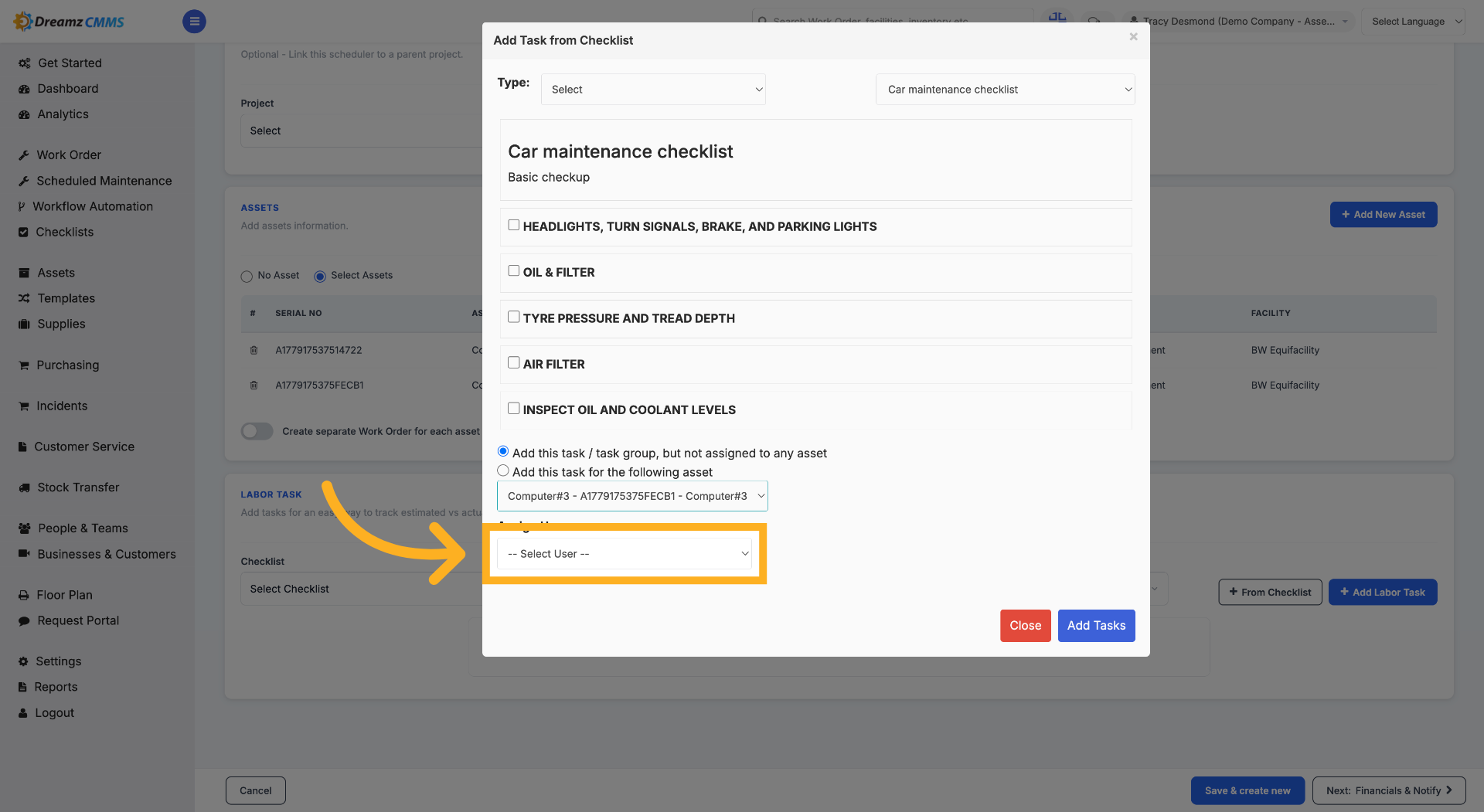
Task: Click the Request Portal chat icon
Action: [x=24, y=620]
